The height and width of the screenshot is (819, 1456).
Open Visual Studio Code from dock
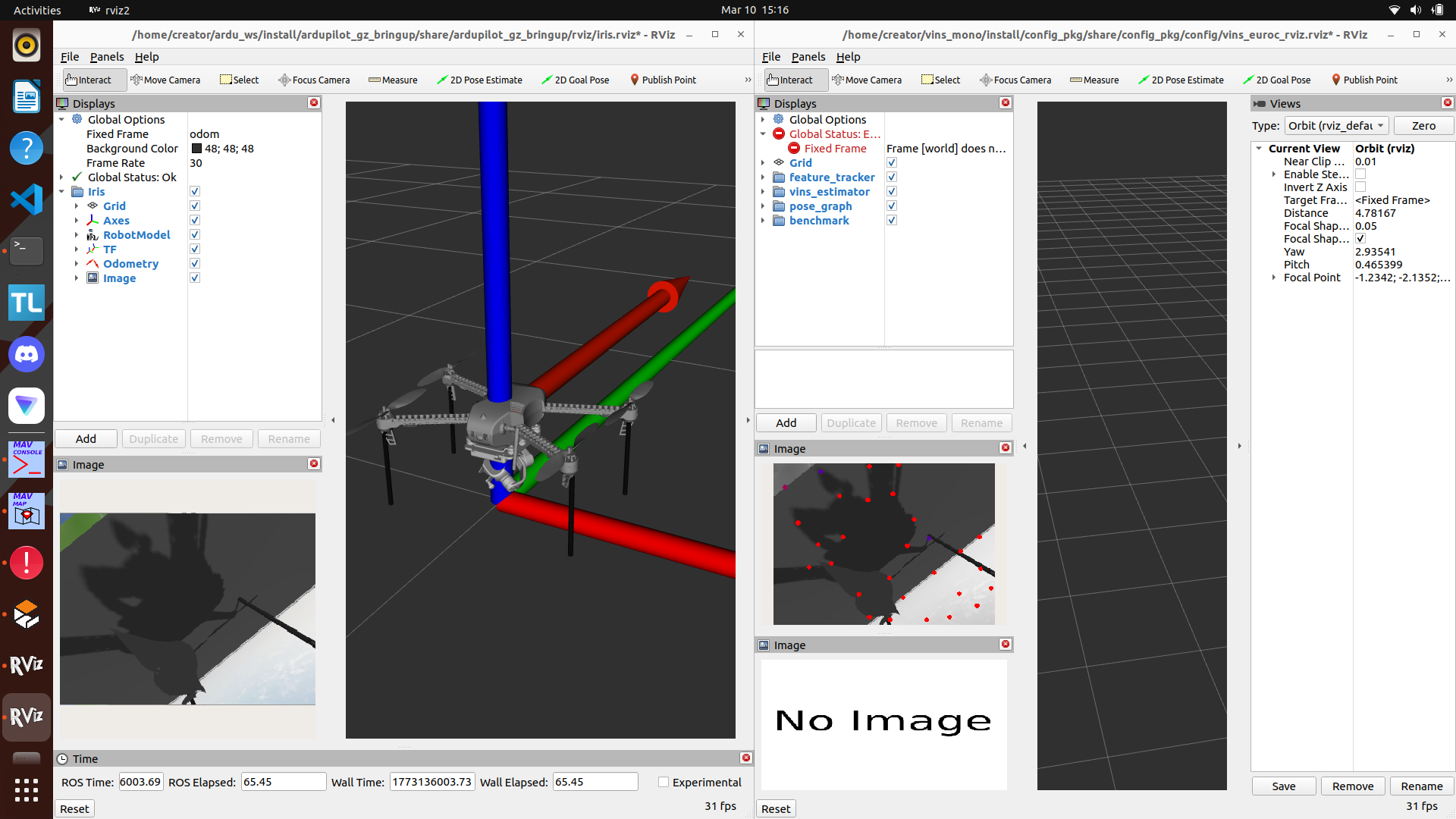[x=27, y=199]
